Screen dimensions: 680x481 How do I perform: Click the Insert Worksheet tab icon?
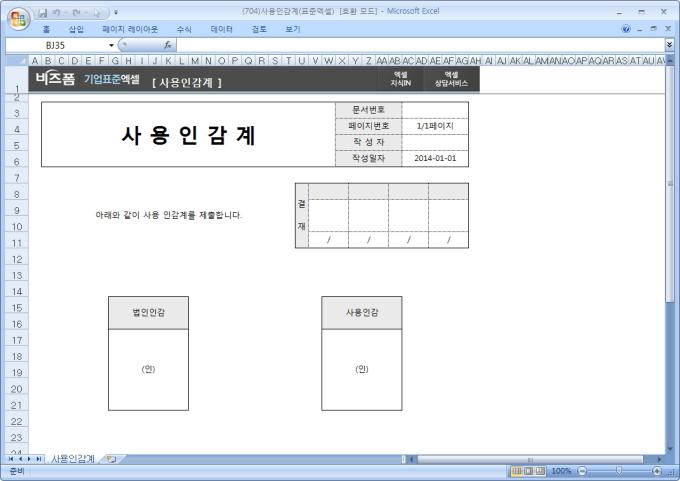pyautogui.click(x=111, y=459)
